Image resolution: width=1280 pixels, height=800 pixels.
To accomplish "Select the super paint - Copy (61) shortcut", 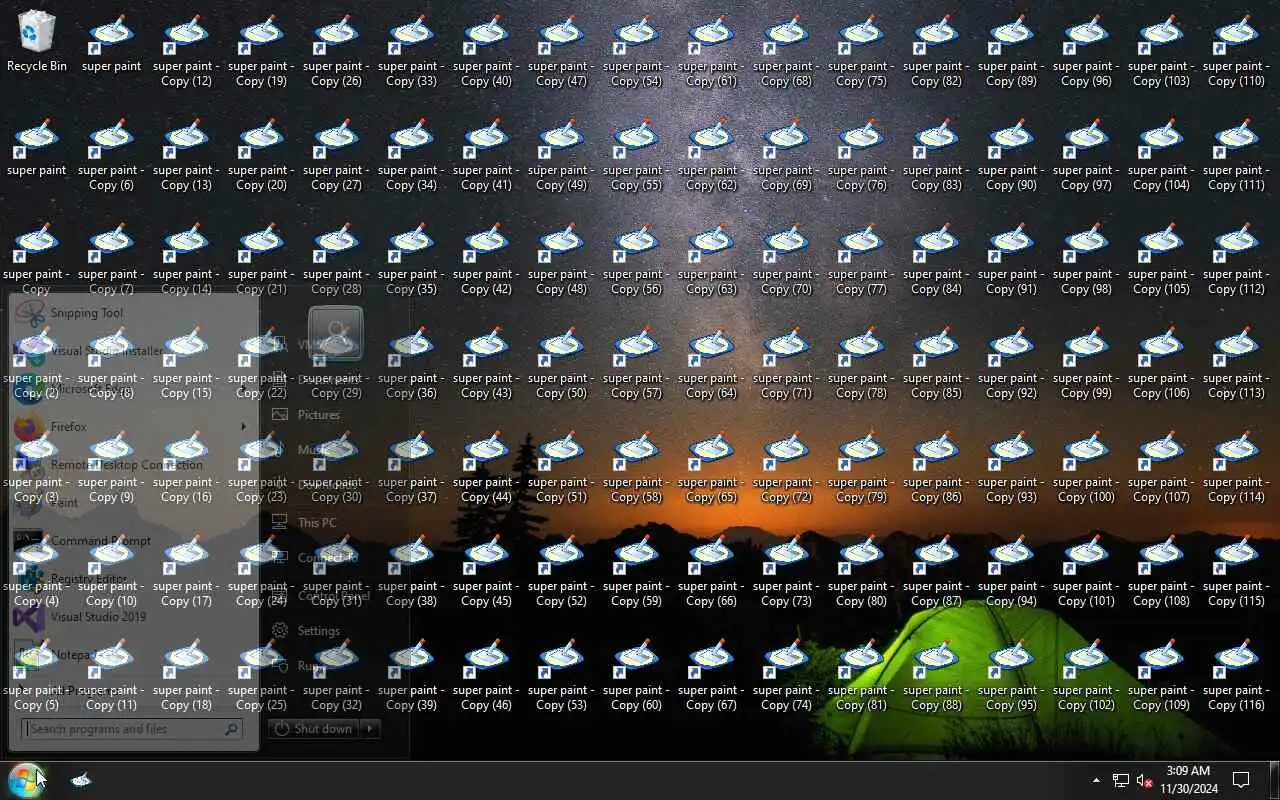I will click(x=711, y=51).
